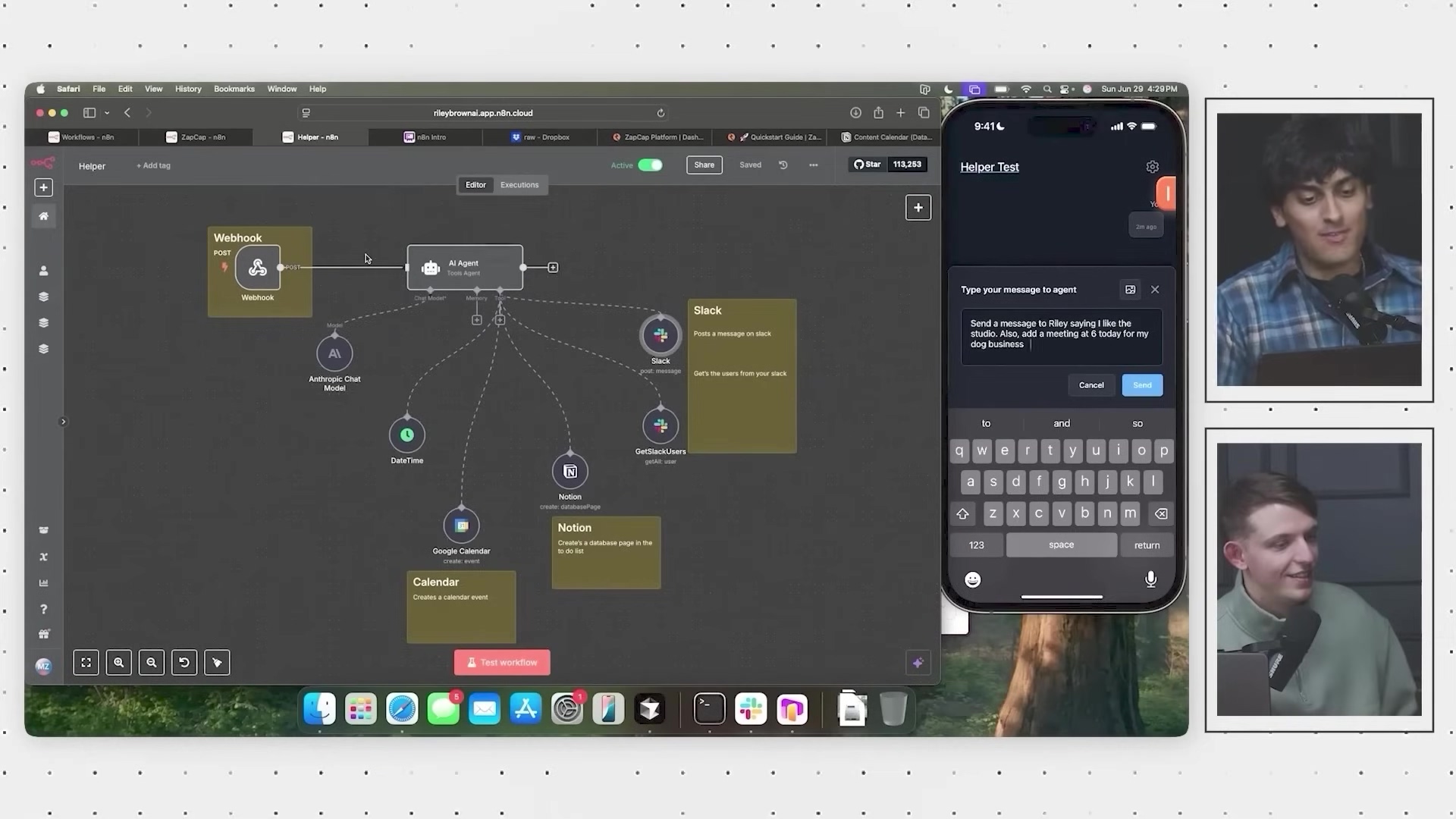Viewport: 1456px width, 819px height.
Task: Tap the shift key on phone keyboard
Action: pos(963,513)
